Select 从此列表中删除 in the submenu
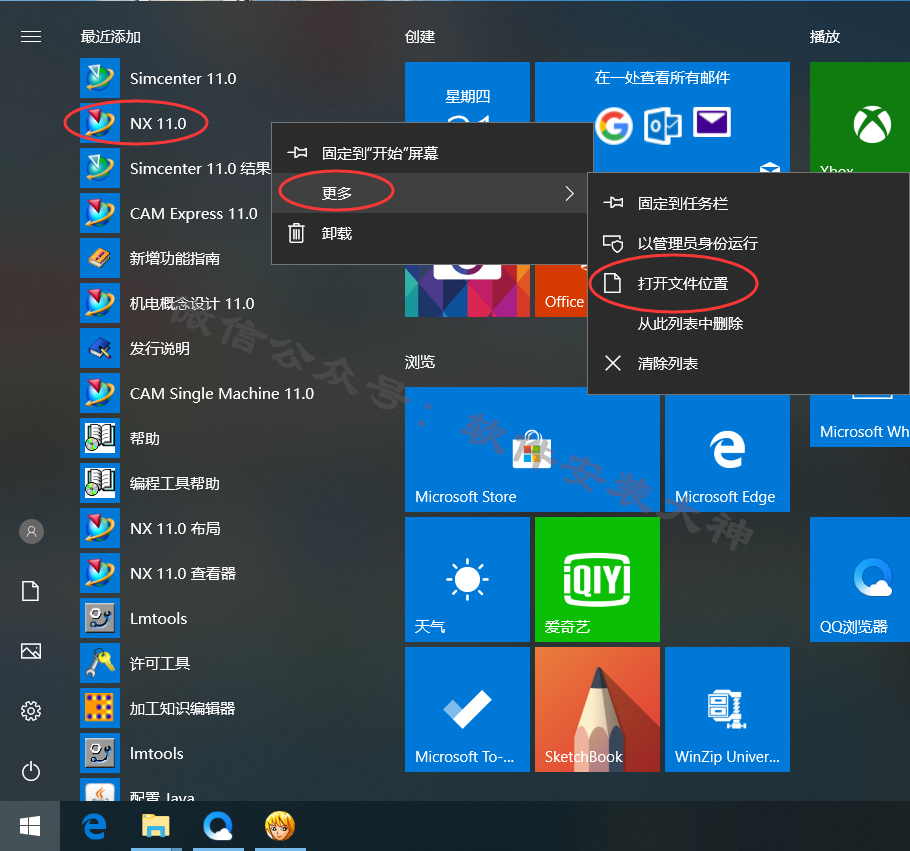The width and height of the screenshot is (910, 851). pos(748,323)
